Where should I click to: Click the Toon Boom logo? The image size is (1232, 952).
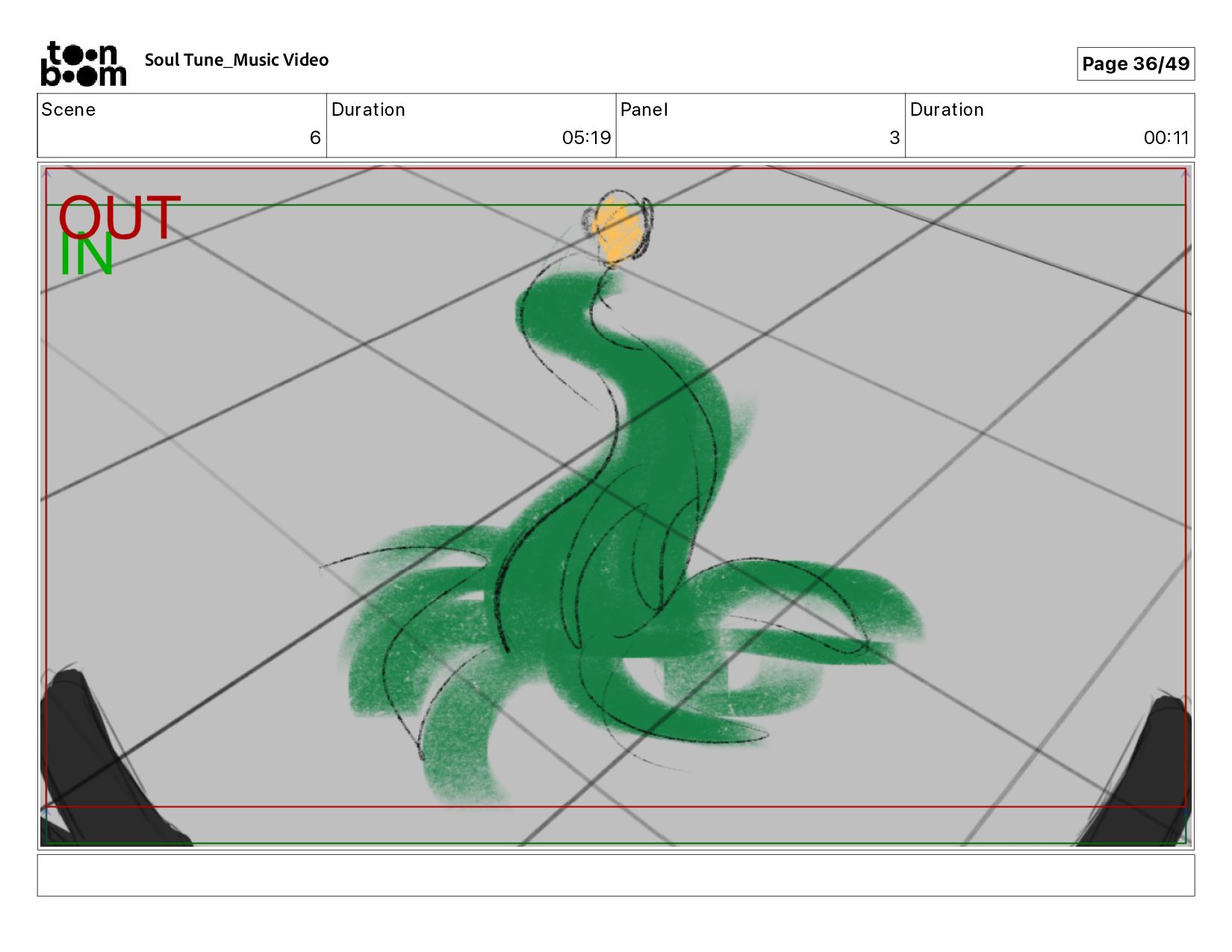(x=83, y=64)
